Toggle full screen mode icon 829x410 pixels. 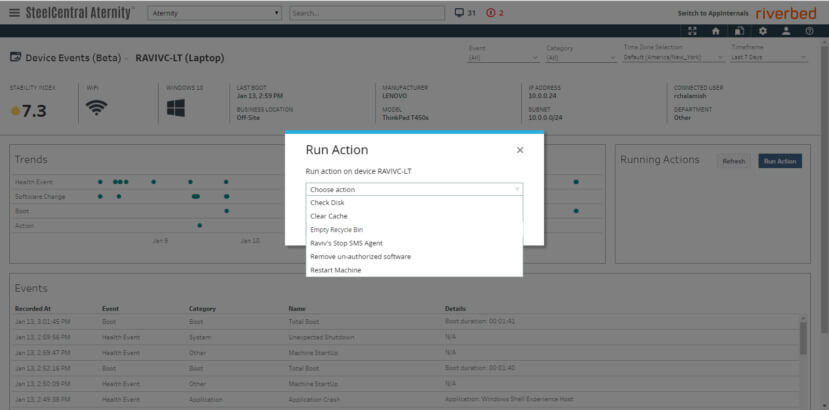click(693, 31)
